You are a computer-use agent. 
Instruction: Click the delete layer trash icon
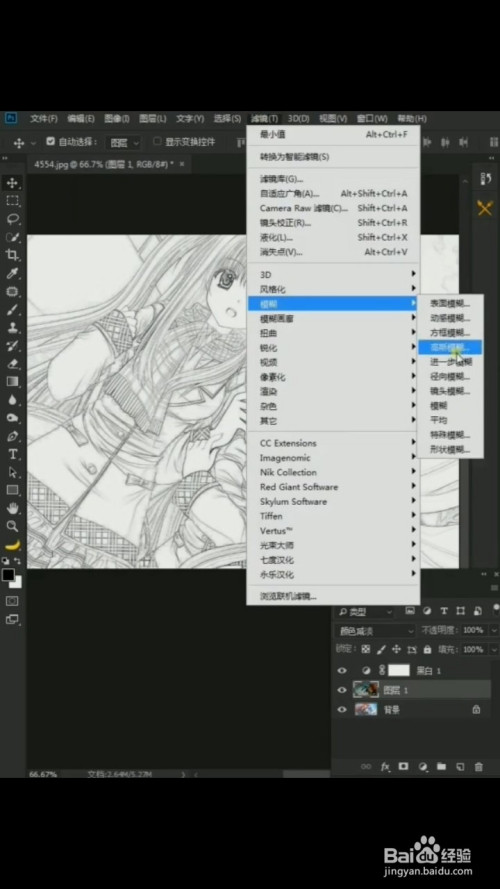(x=478, y=767)
